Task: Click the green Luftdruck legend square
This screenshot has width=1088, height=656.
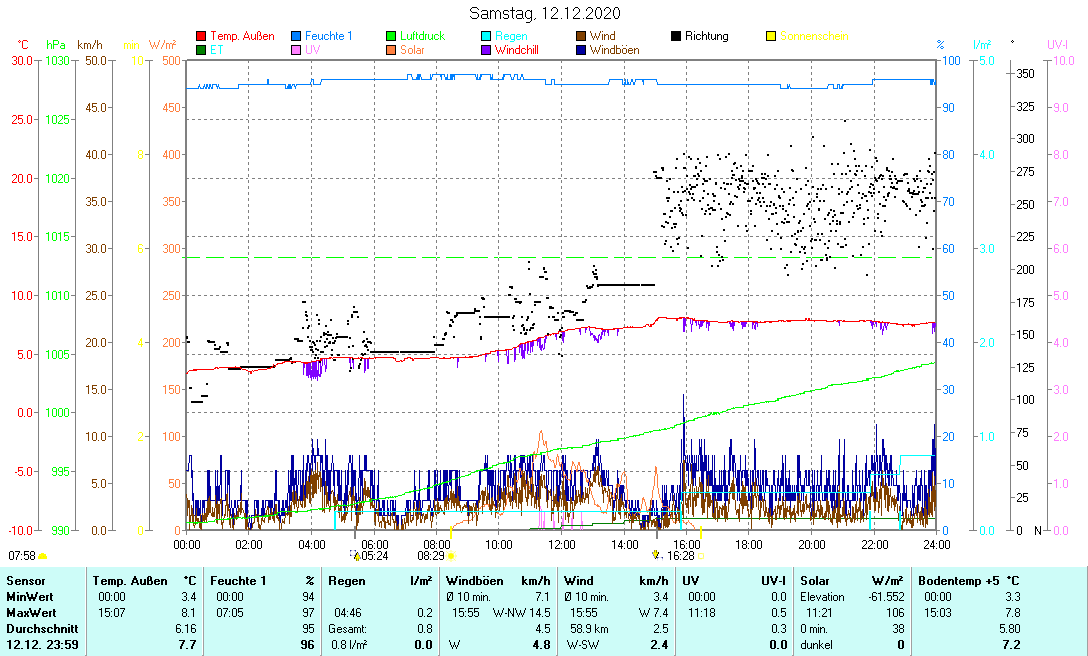Action: click(391, 36)
